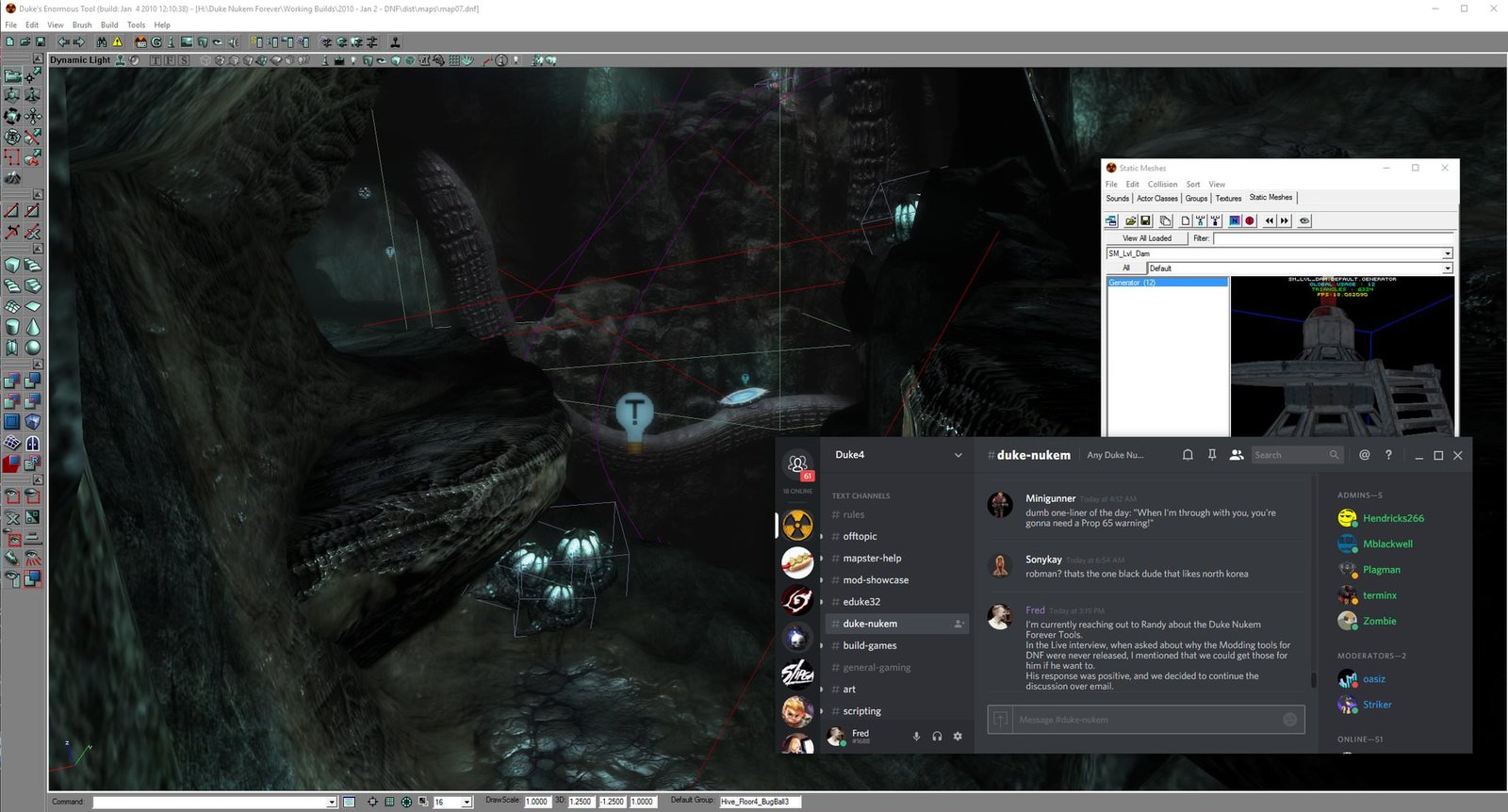Toggle the T button in viewport toolbar

point(156,60)
